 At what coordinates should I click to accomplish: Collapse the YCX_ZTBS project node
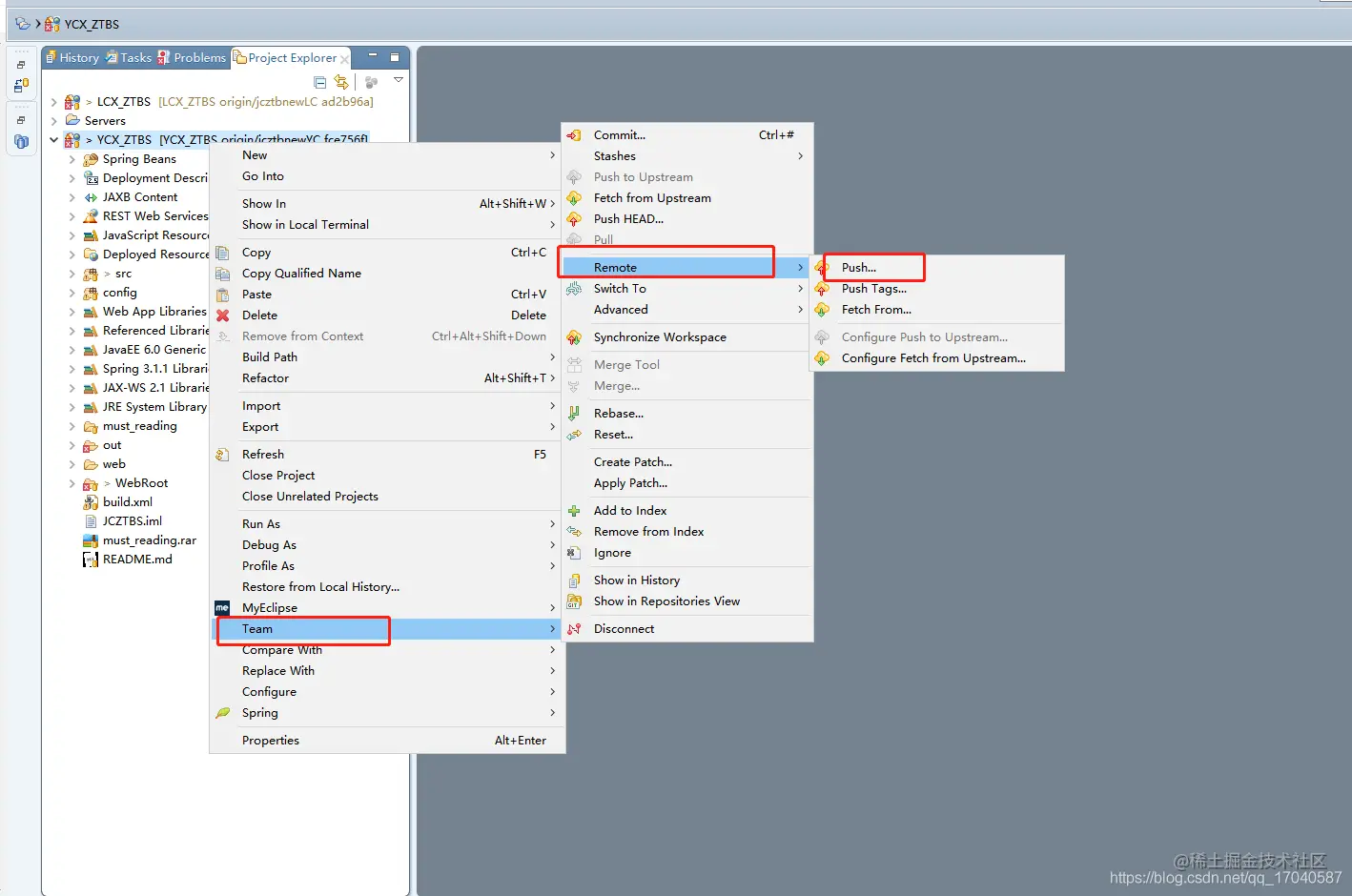(x=54, y=140)
